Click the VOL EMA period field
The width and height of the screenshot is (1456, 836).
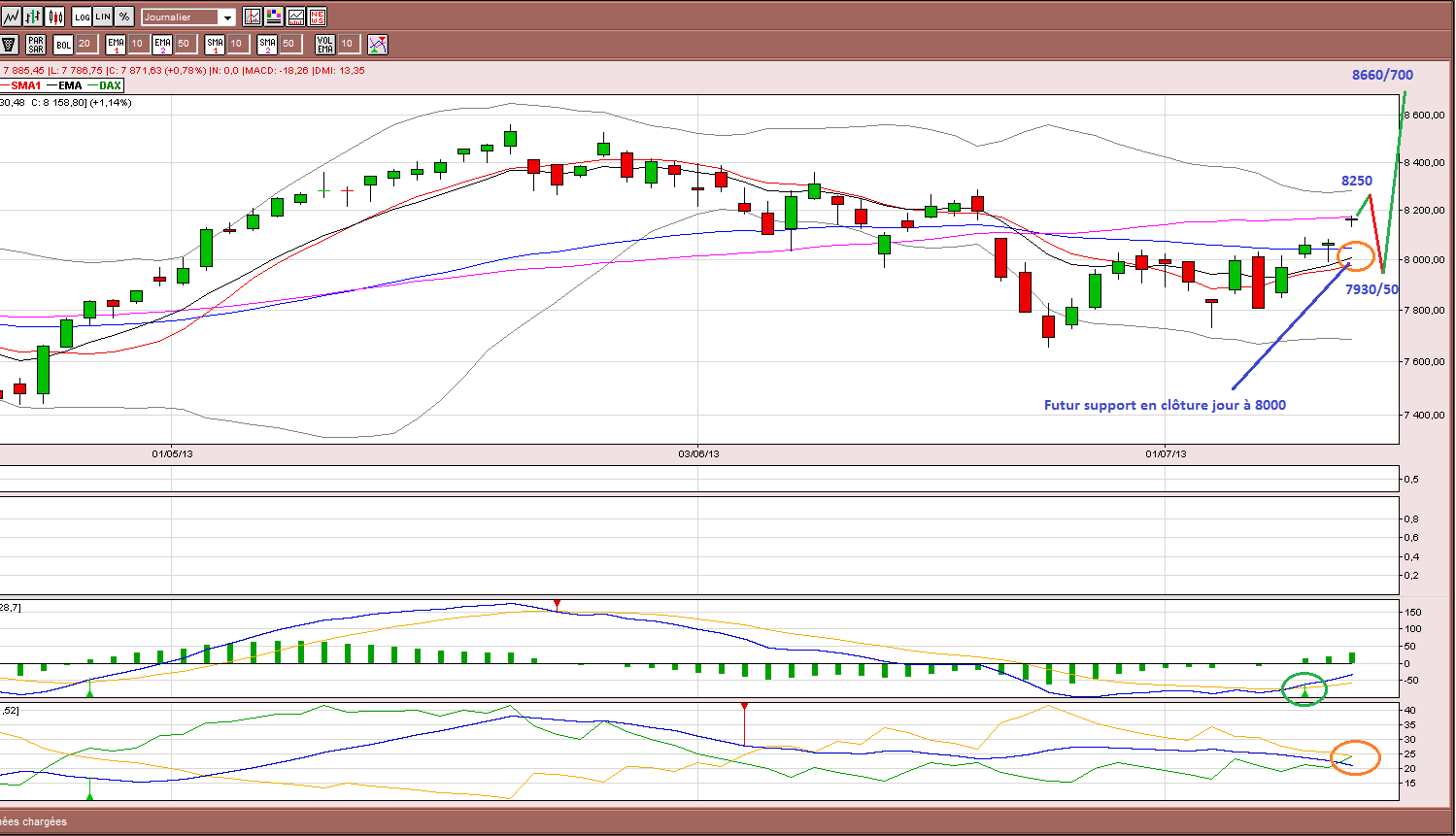349,45
